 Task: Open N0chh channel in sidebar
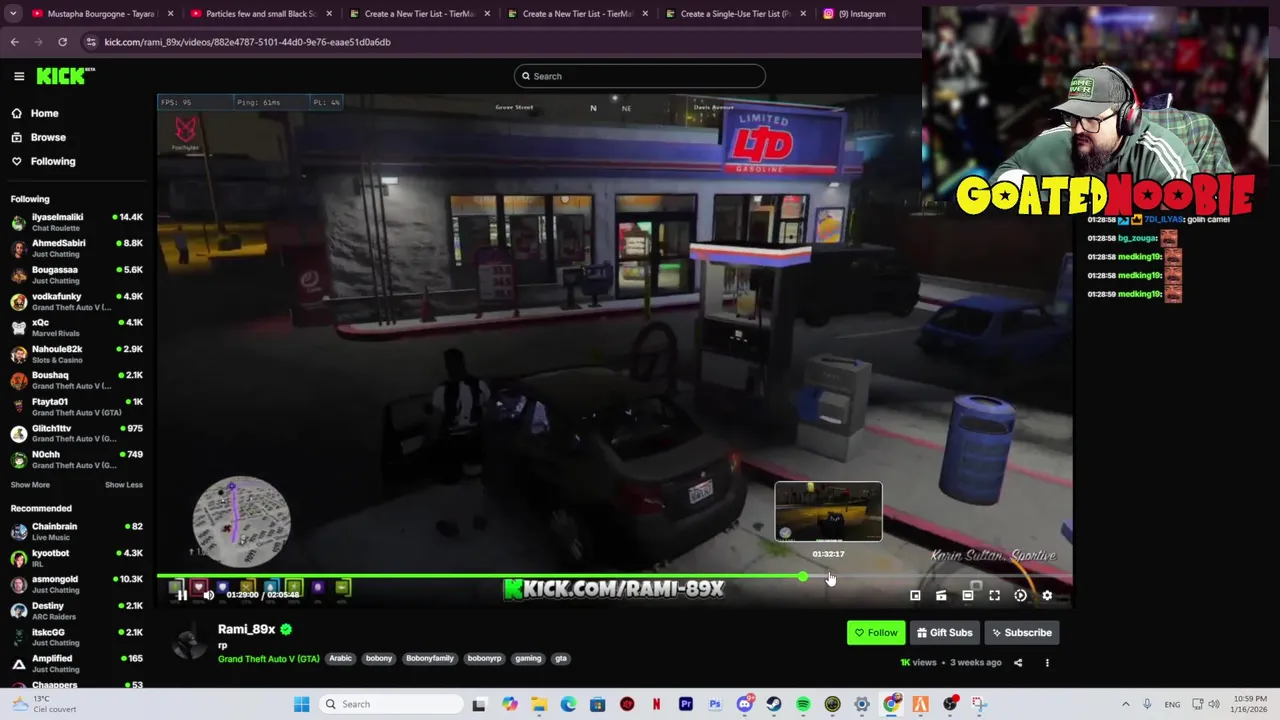(x=77, y=459)
